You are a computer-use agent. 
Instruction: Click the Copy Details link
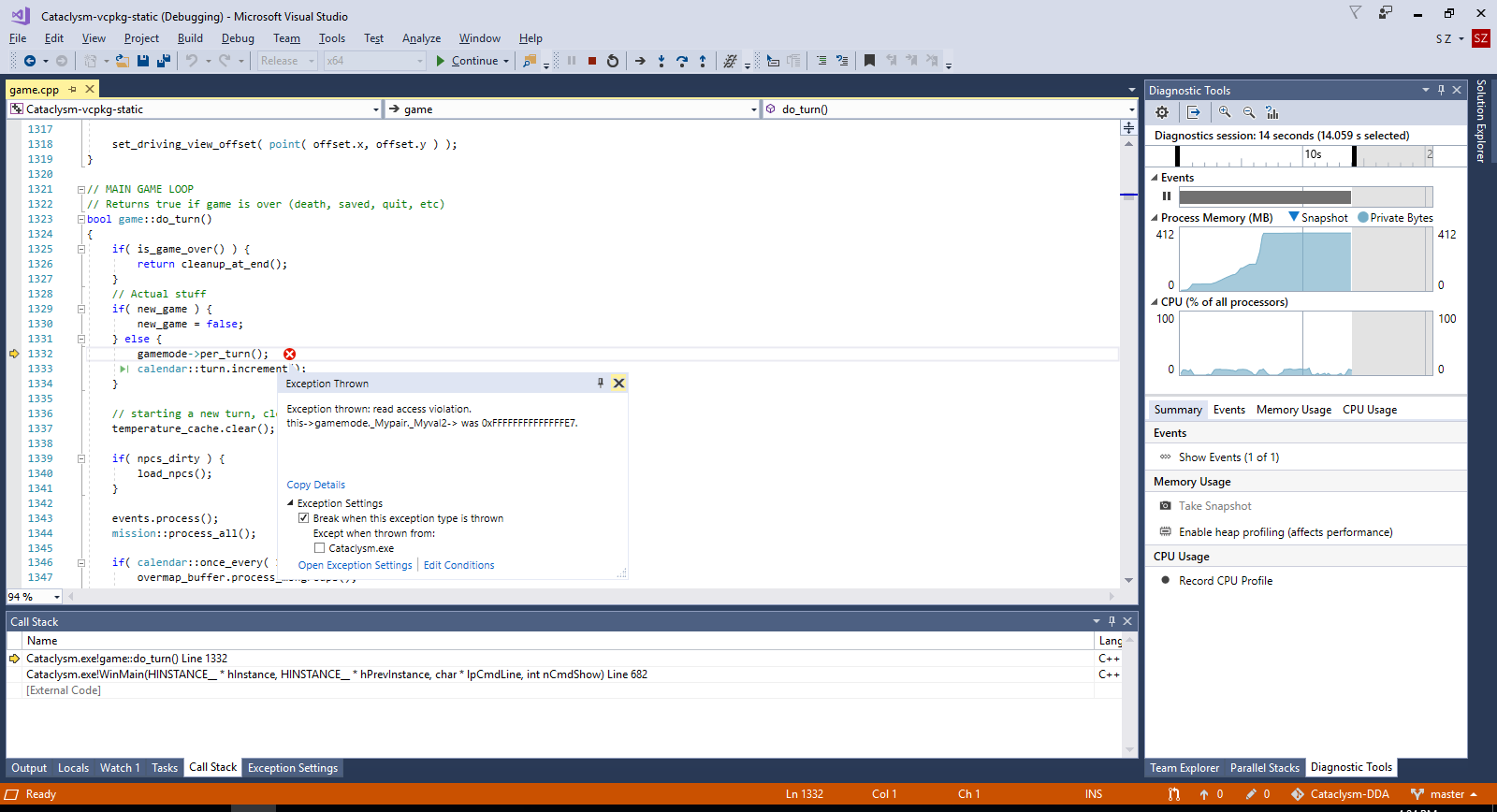pyautogui.click(x=316, y=485)
